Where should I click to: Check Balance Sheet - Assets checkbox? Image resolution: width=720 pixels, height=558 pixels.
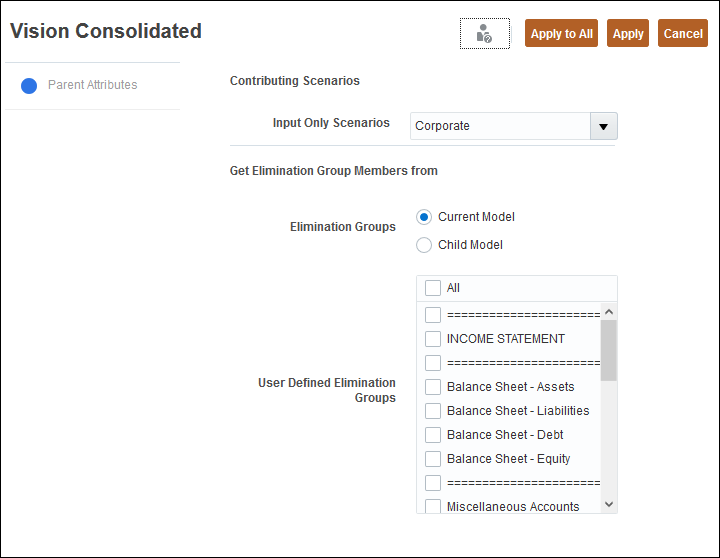click(x=433, y=387)
